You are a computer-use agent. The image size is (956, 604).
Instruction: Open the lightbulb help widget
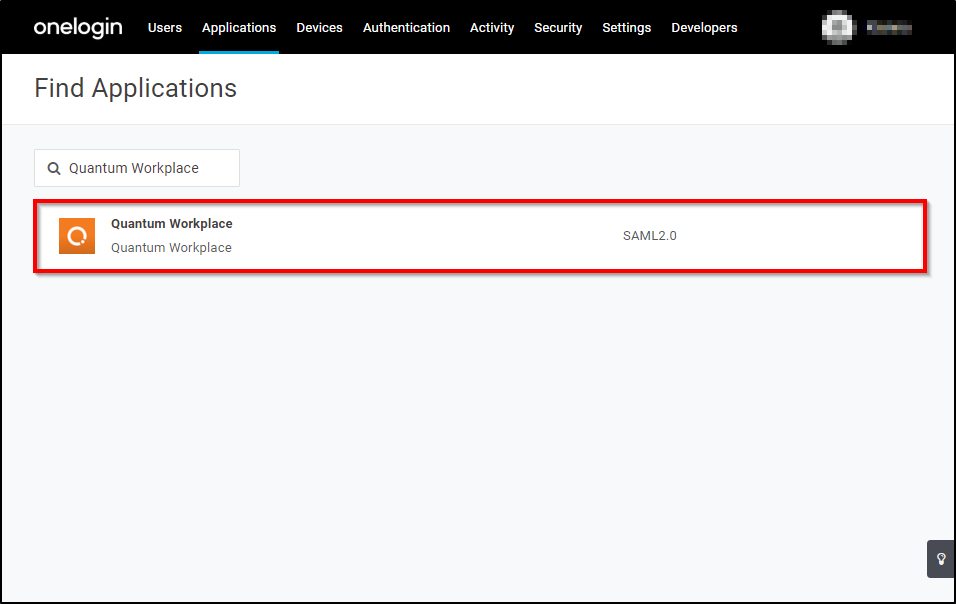point(940,559)
